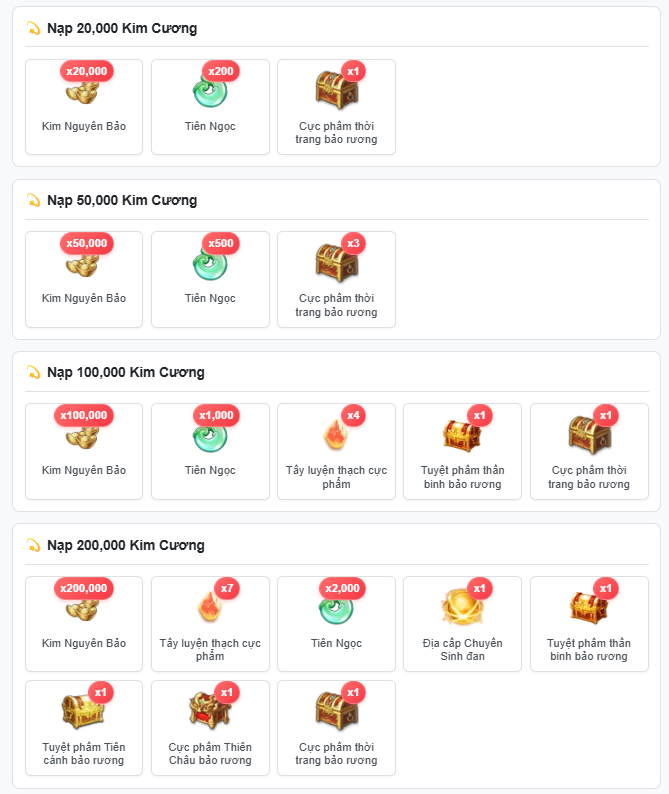Click the Tuyệt phẩm thần binh chest in the 100,000 tier
669x794 pixels.
click(x=462, y=435)
